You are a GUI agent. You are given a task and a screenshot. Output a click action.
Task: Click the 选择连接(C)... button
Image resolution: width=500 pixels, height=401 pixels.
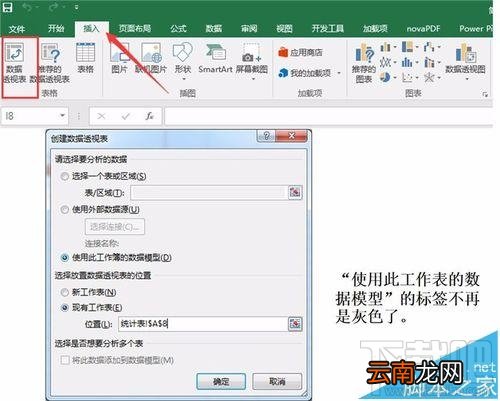point(115,227)
